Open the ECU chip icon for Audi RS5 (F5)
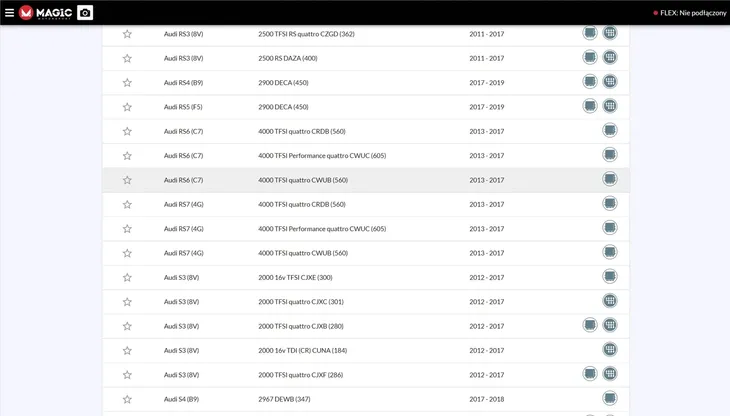730x416 pixels. [x=590, y=106]
